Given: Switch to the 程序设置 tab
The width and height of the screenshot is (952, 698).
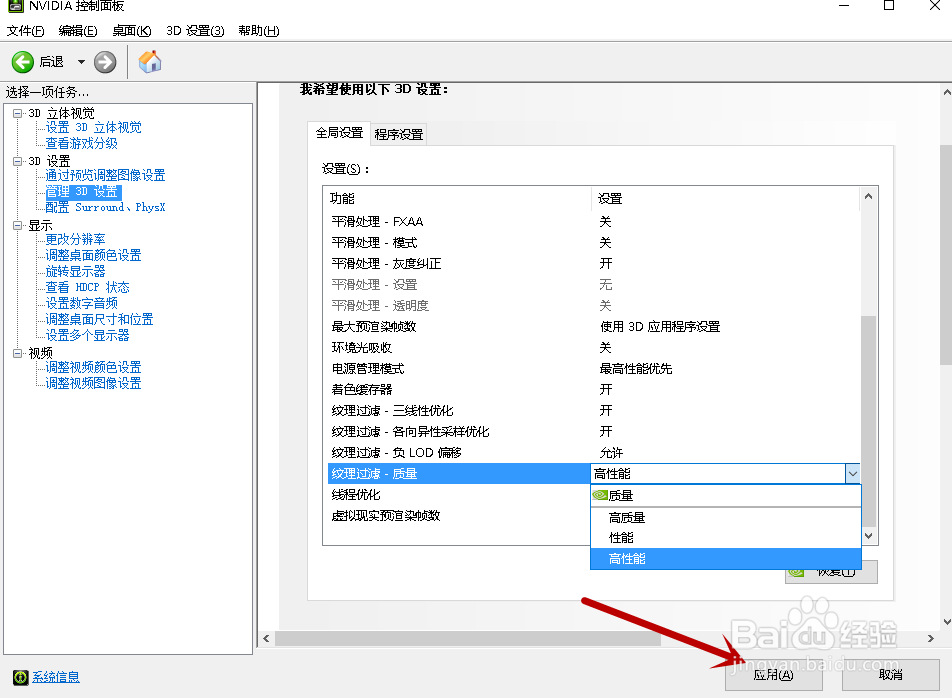Looking at the screenshot, I should pyautogui.click(x=398, y=134).
